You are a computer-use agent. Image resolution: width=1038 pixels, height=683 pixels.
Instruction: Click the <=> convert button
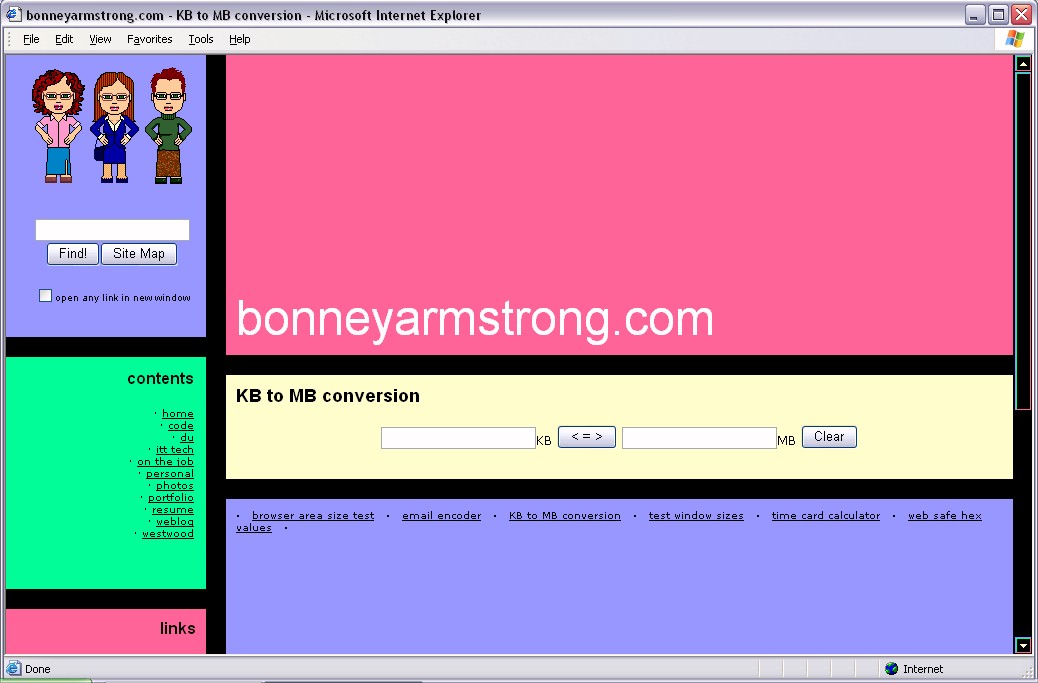(x=586, y=437)
